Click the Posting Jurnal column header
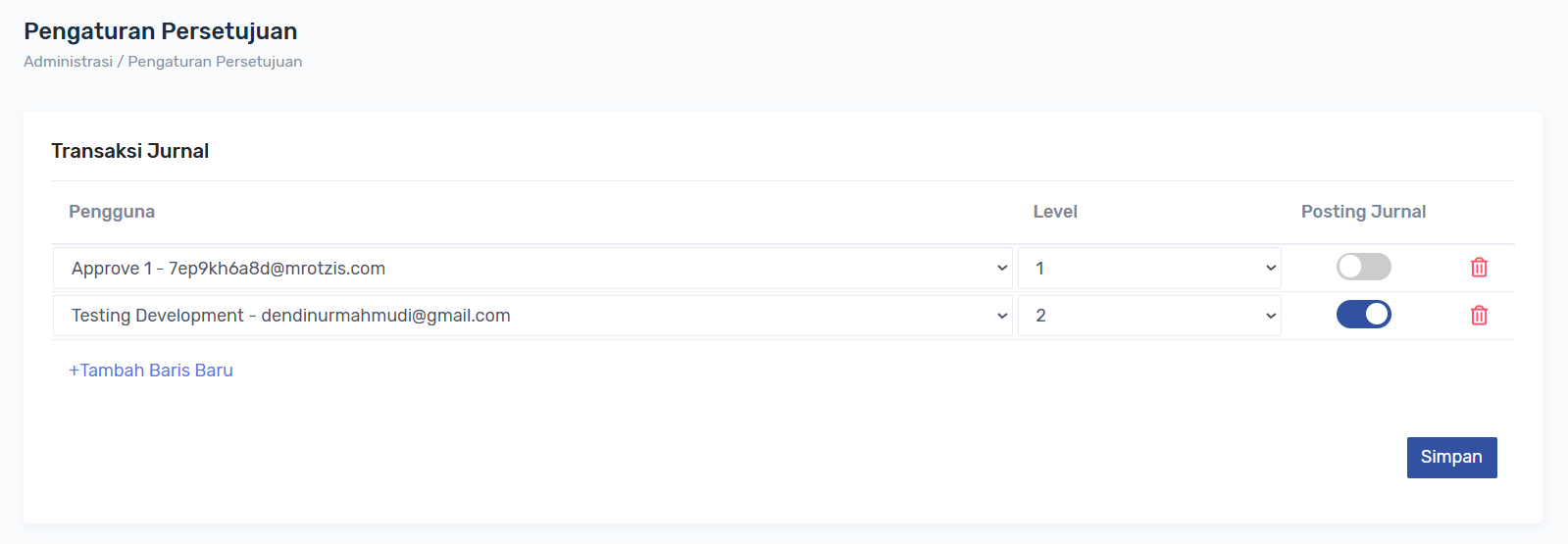Screen dimensions: 1568x544 pos(1363,212)
